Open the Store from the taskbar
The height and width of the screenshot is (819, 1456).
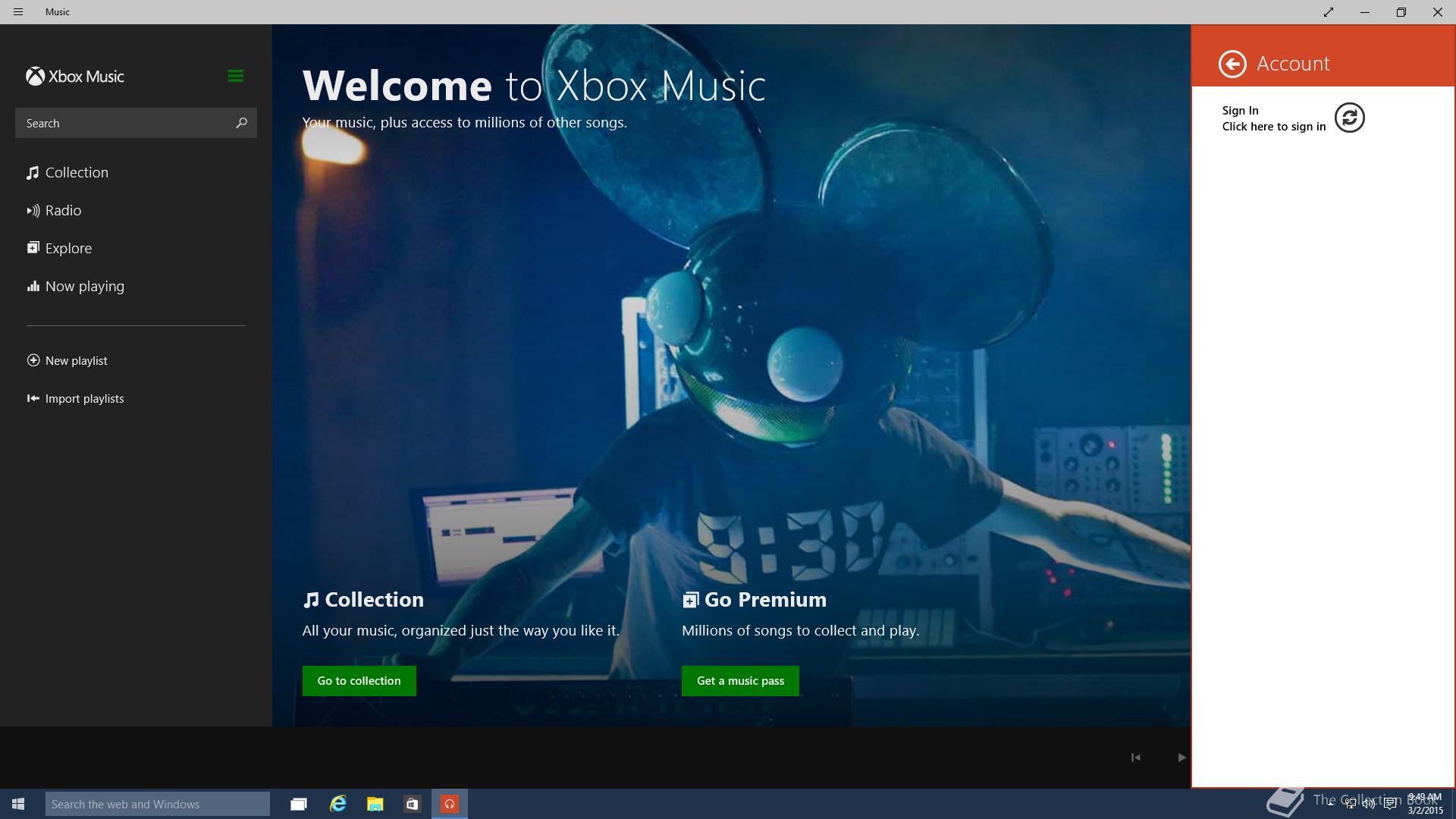412,804
